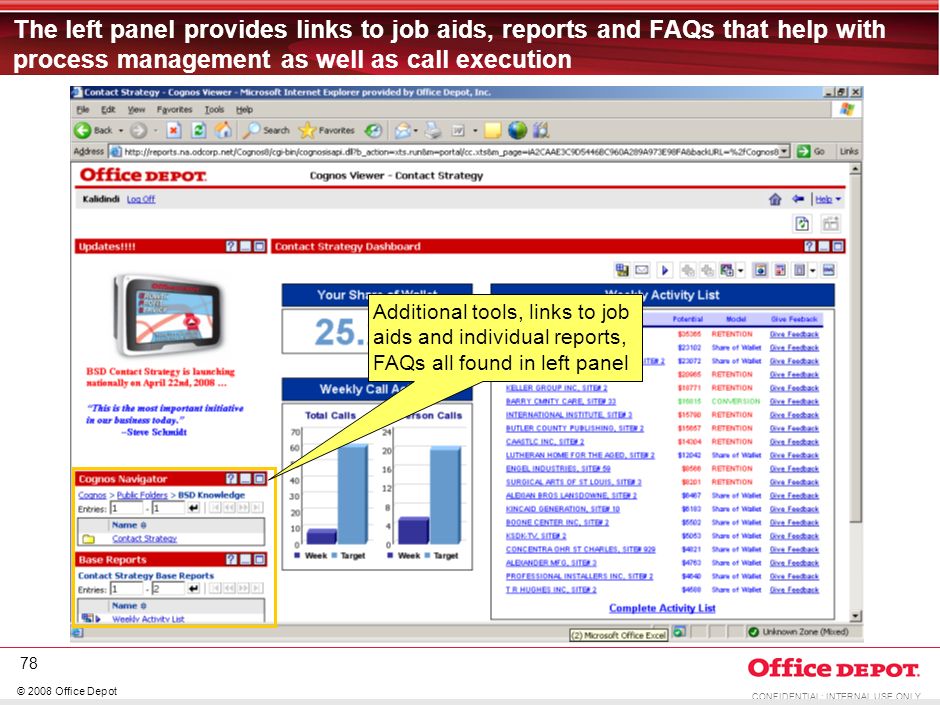Open help for Cognos Navigator portlet
This screenshot has width=940, height=705.
pyautogui.click(x=231, y=478)
